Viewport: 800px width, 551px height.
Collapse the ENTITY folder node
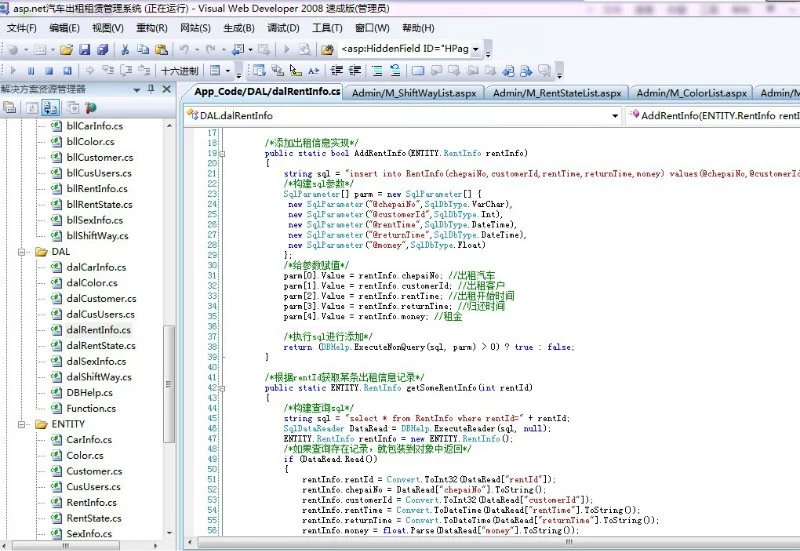(x=21, y=424)
